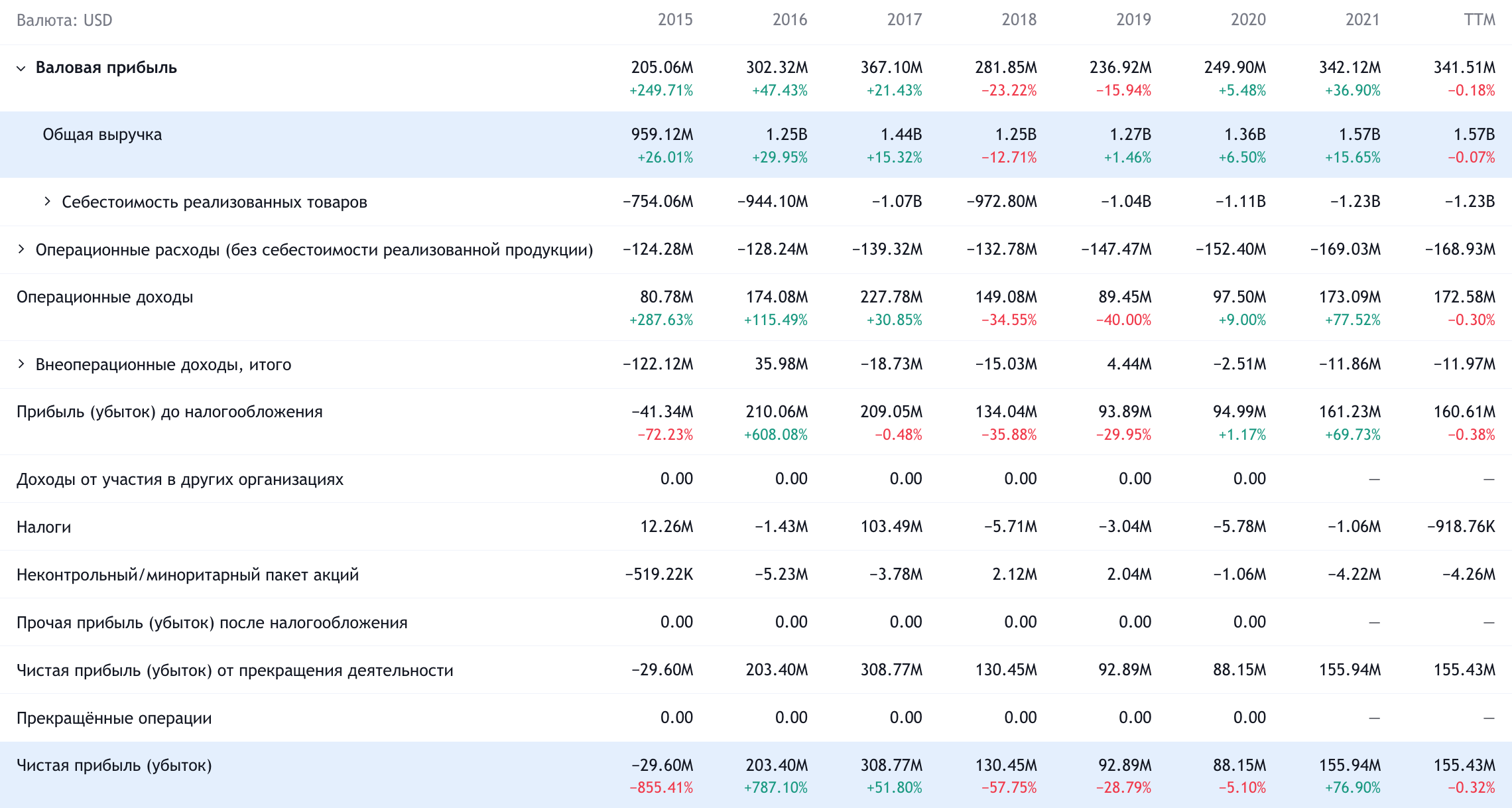The image size is (1512, 808).
Task: Click non-operating income value −122.12M
Action: point(658,364)
